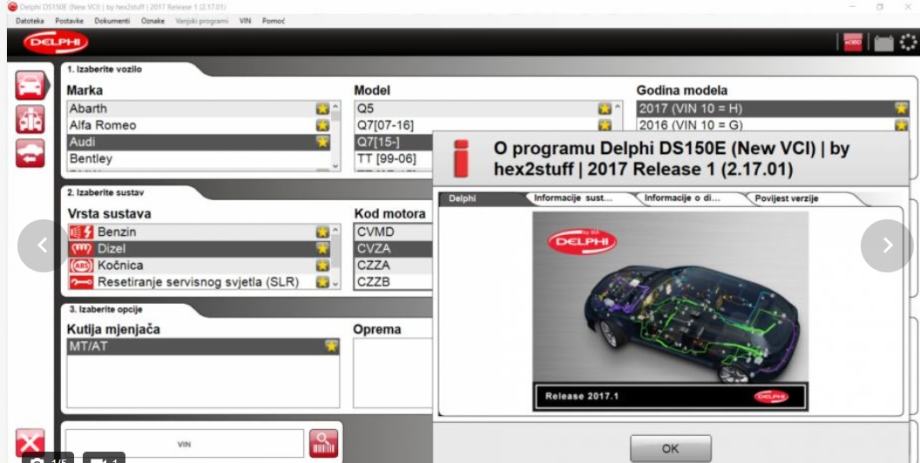Open the VIN menu
Image resolution: width=920 pixels, height=463 pixels.
coord(245,21)
